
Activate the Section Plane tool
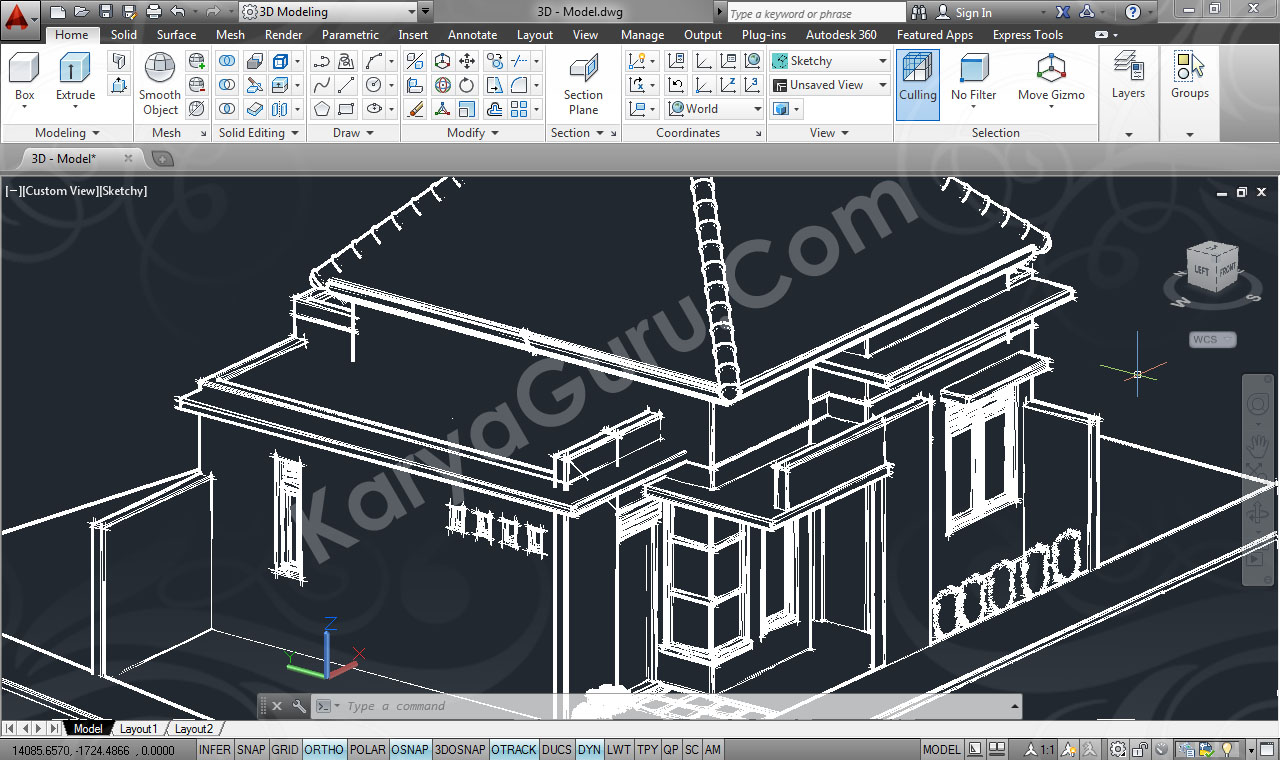(583, 70)
